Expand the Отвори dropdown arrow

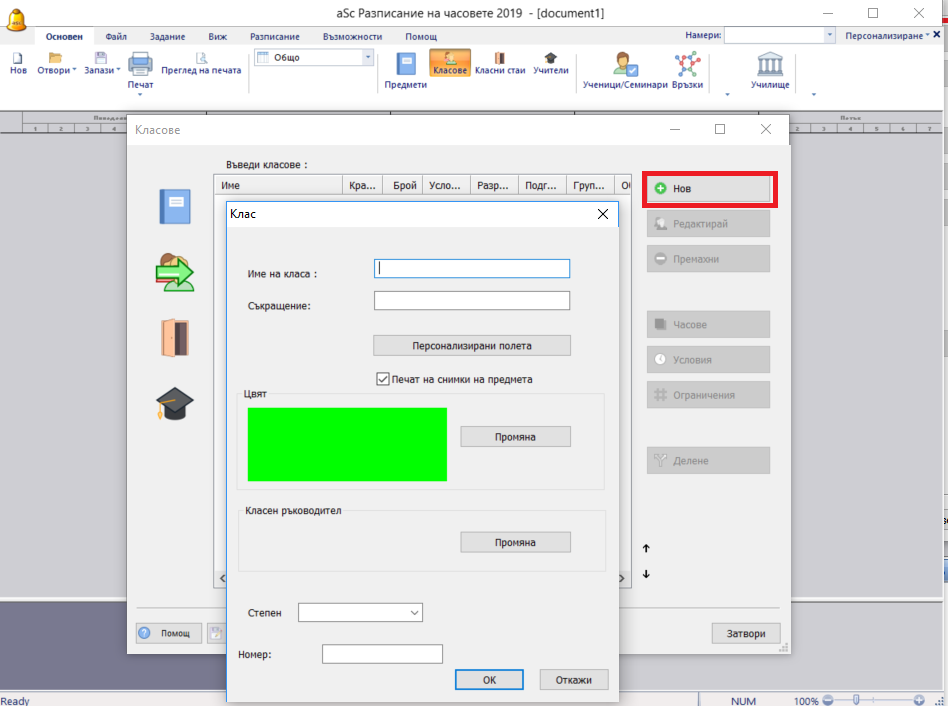tap(74, 71)
